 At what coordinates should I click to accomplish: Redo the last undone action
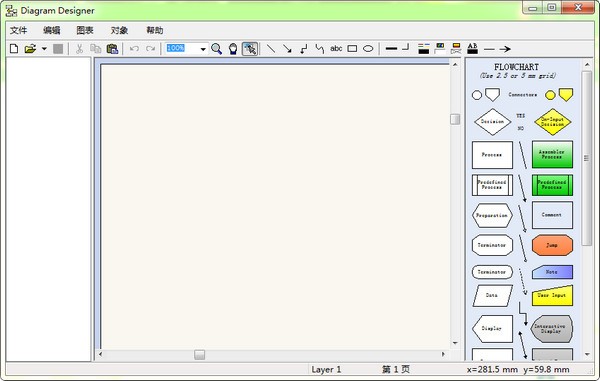pyautogui.click(x=150, y=49)
